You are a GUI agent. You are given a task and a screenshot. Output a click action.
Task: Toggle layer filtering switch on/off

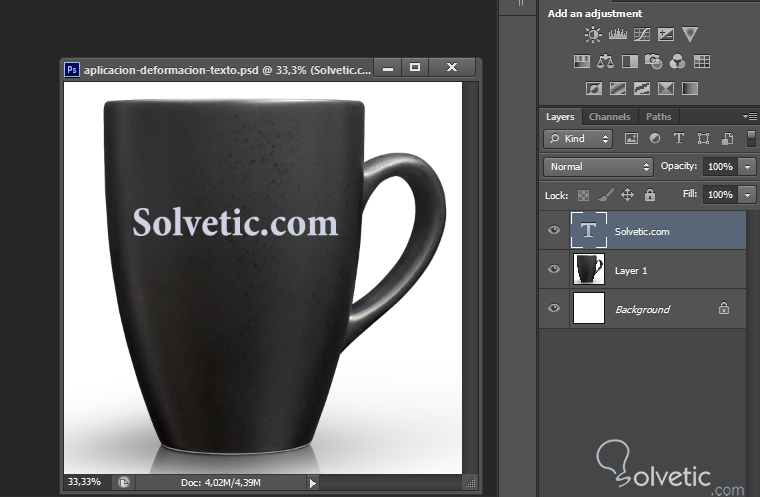click(x=751, y=139)
